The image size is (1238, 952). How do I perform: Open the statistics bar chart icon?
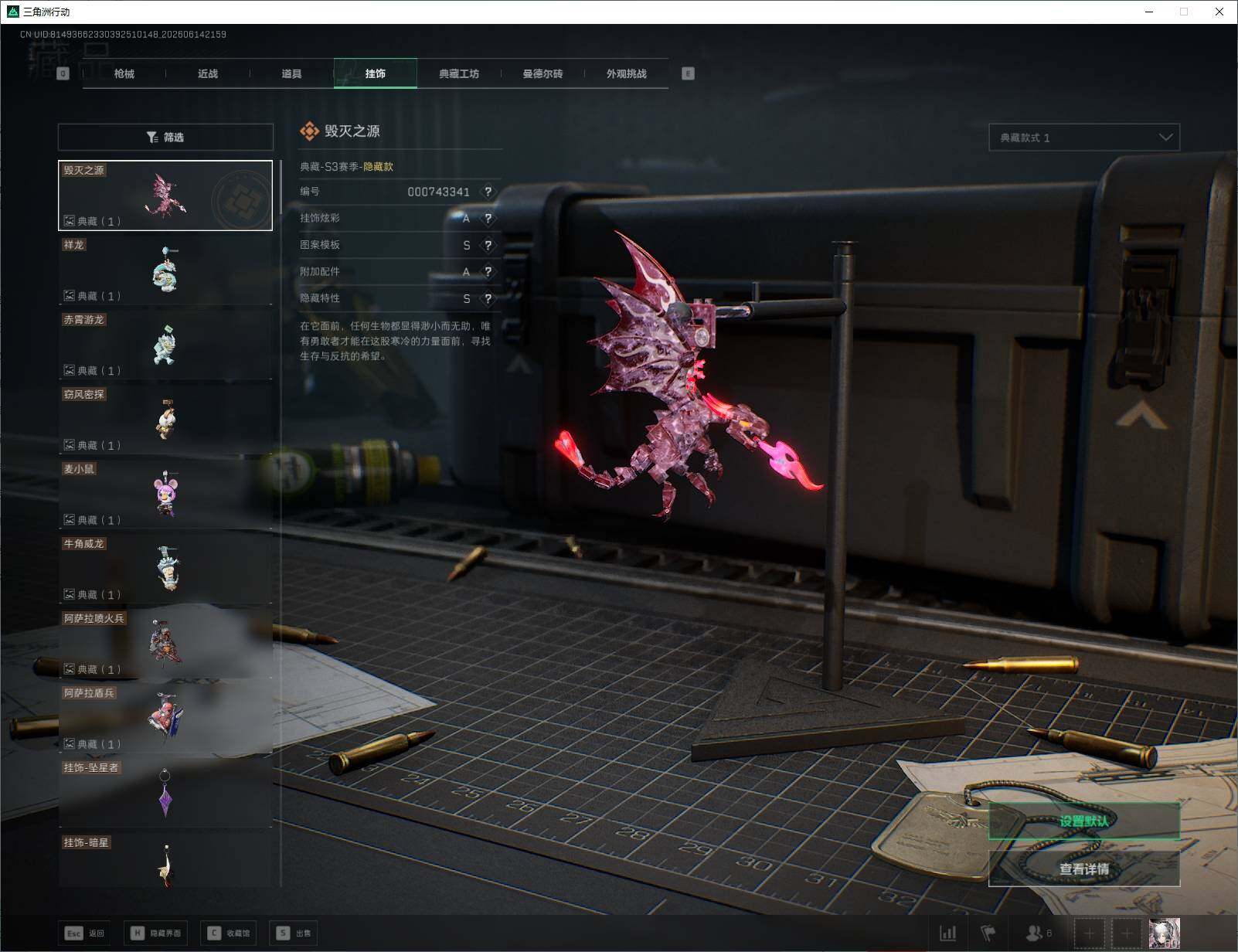point(947,933)
